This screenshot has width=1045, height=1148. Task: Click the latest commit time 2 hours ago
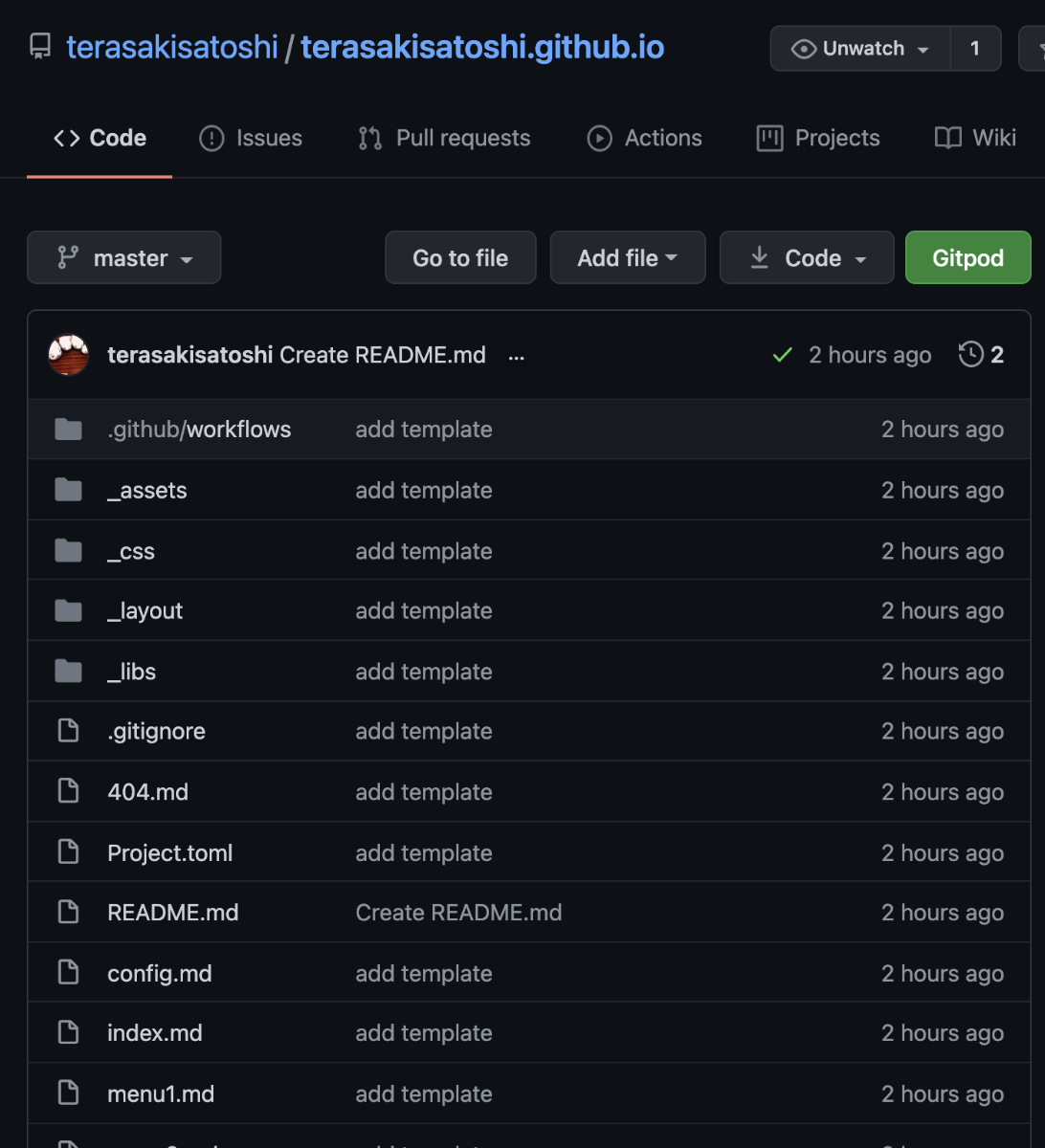pos(870,355)
